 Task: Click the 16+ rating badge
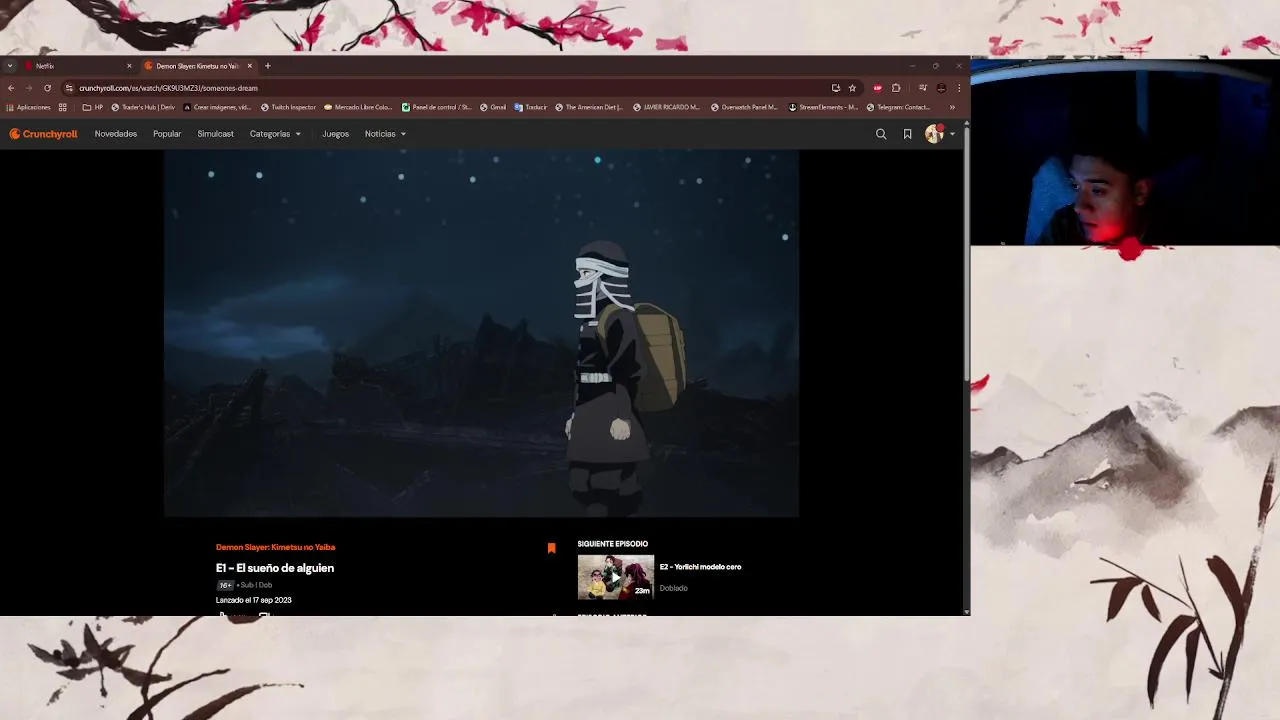[225, 585]
